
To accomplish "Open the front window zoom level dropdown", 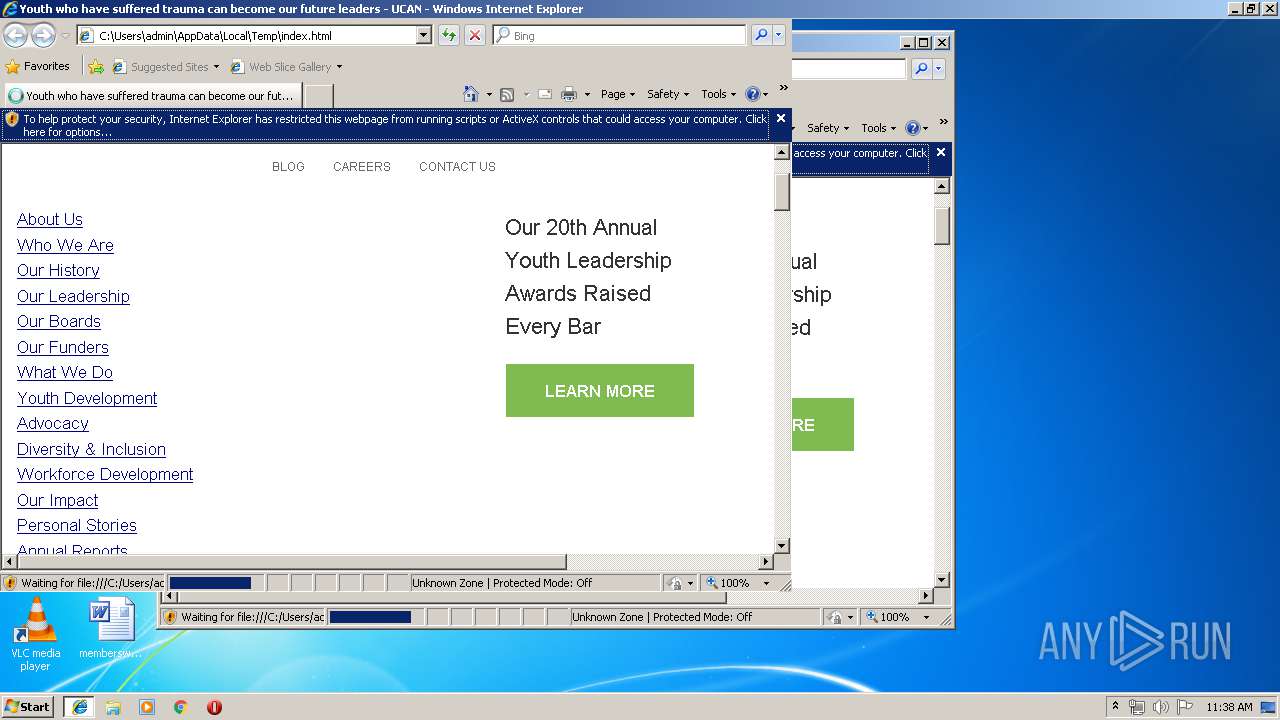I will click(x=767, y=583).
